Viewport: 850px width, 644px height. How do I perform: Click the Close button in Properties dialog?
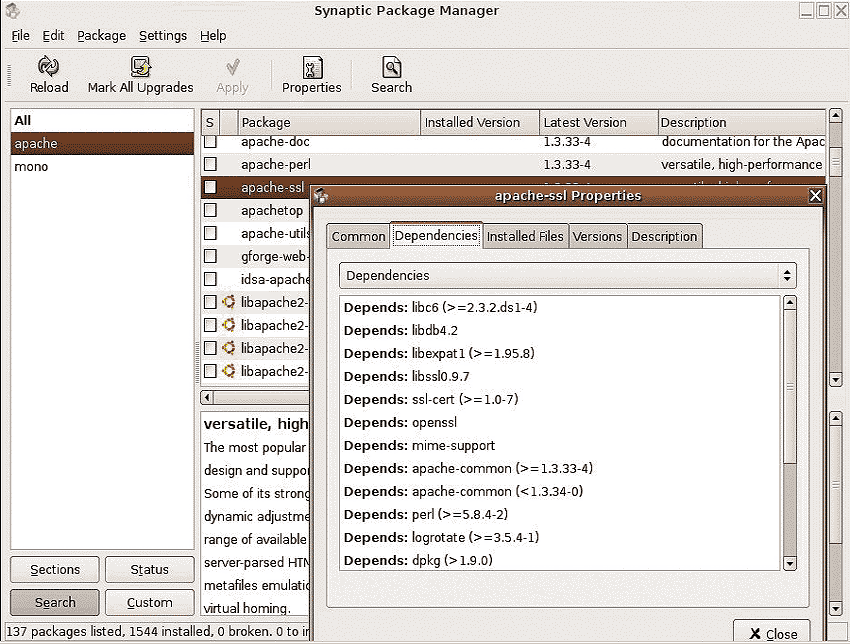click(x=772, y=632)
